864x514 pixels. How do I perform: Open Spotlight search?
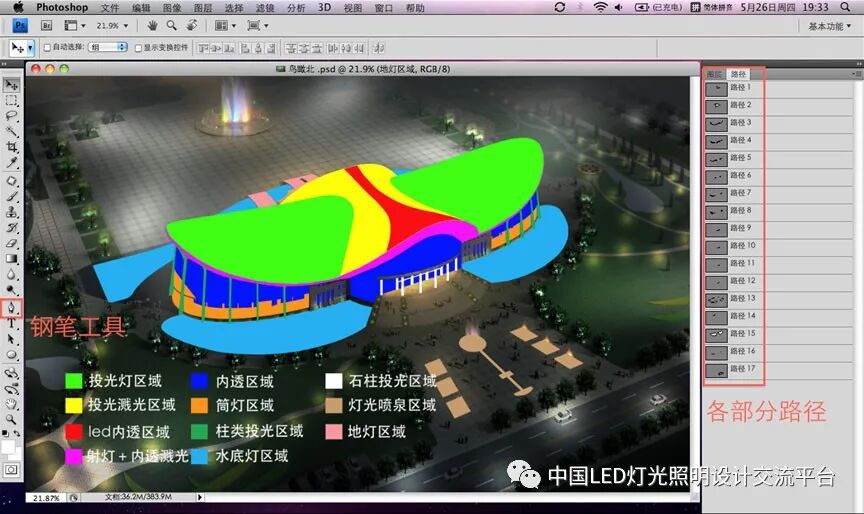pos(845,7)
